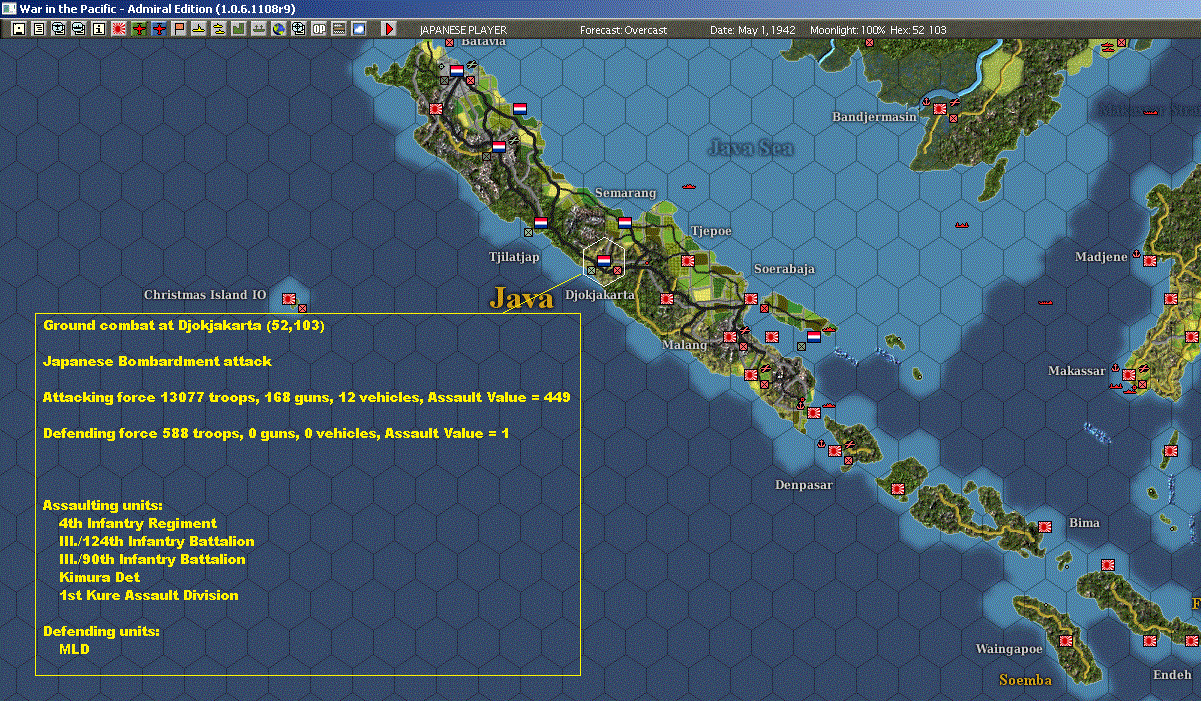
Task: Click the cloud weather toolbar icon
Action: (x=359, y=29)
